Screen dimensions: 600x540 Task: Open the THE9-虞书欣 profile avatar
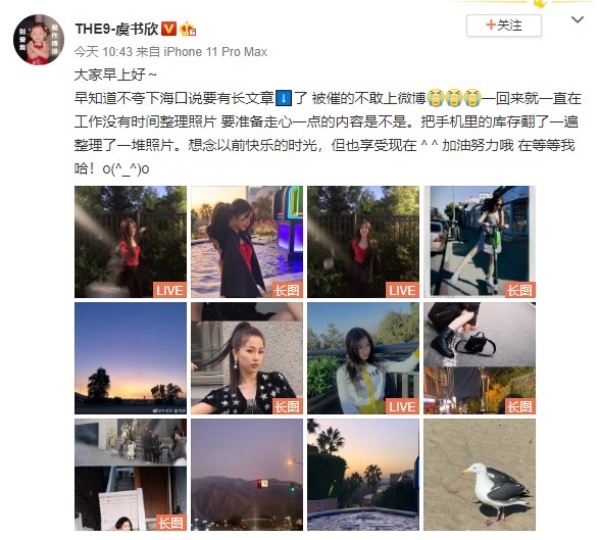39,39
